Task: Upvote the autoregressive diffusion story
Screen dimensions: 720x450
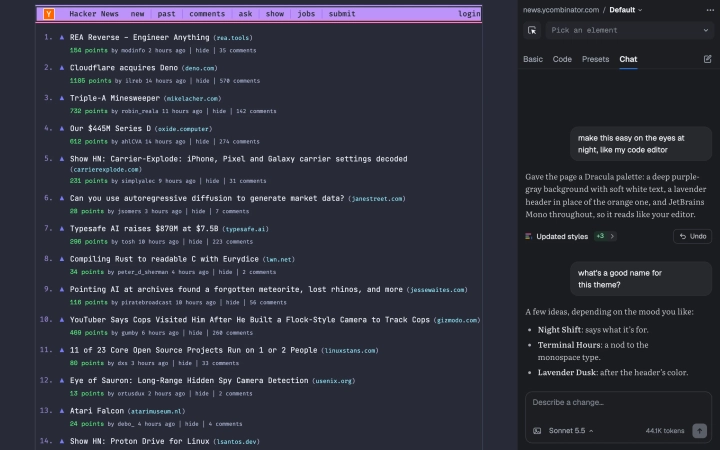Action: tap(62, 198)
